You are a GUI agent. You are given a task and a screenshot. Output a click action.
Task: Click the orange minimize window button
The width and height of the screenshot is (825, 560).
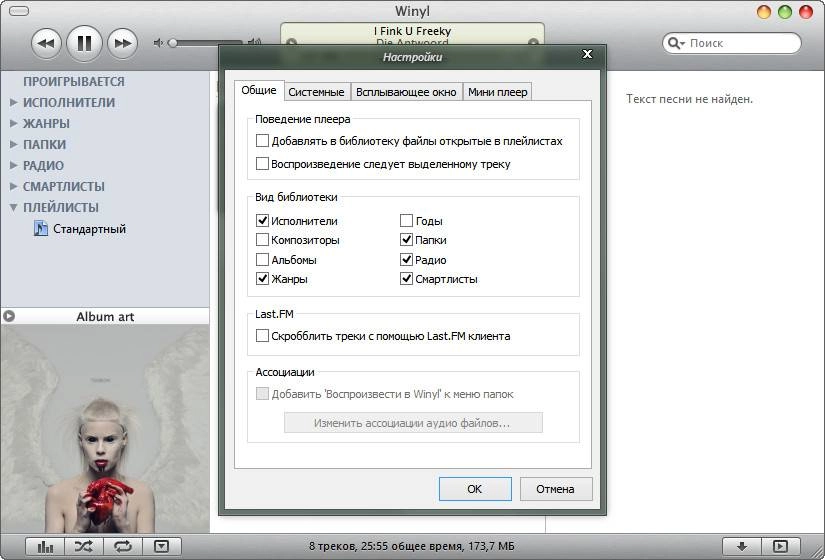coord(763,12)
